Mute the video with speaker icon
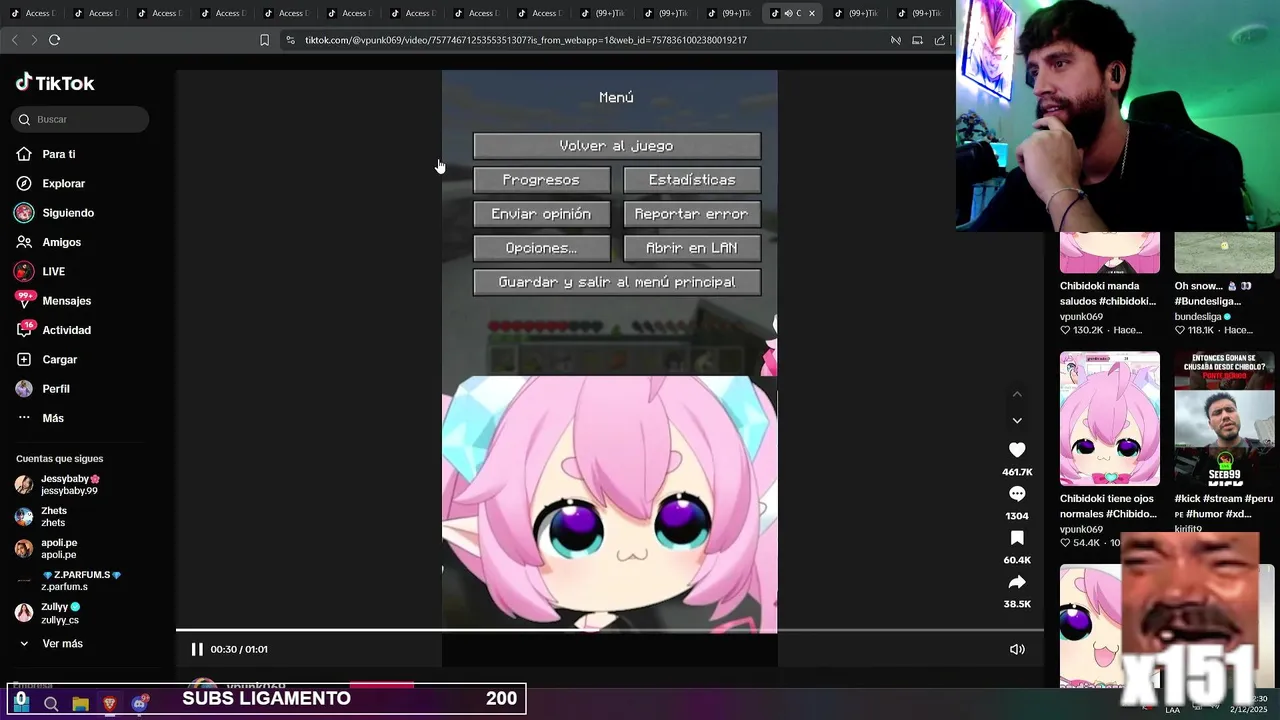1280x720 pixels. [x=1017, y=649]
